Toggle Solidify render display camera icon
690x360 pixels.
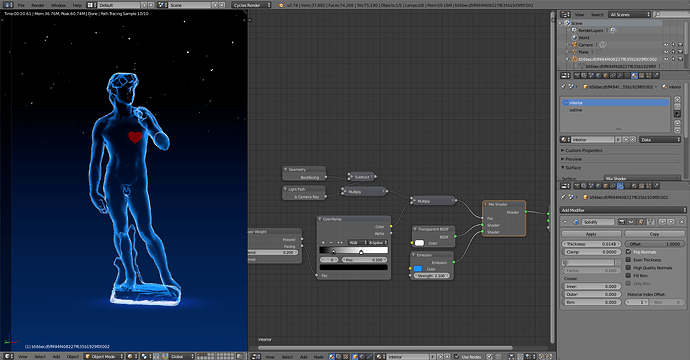pos(622,222)
